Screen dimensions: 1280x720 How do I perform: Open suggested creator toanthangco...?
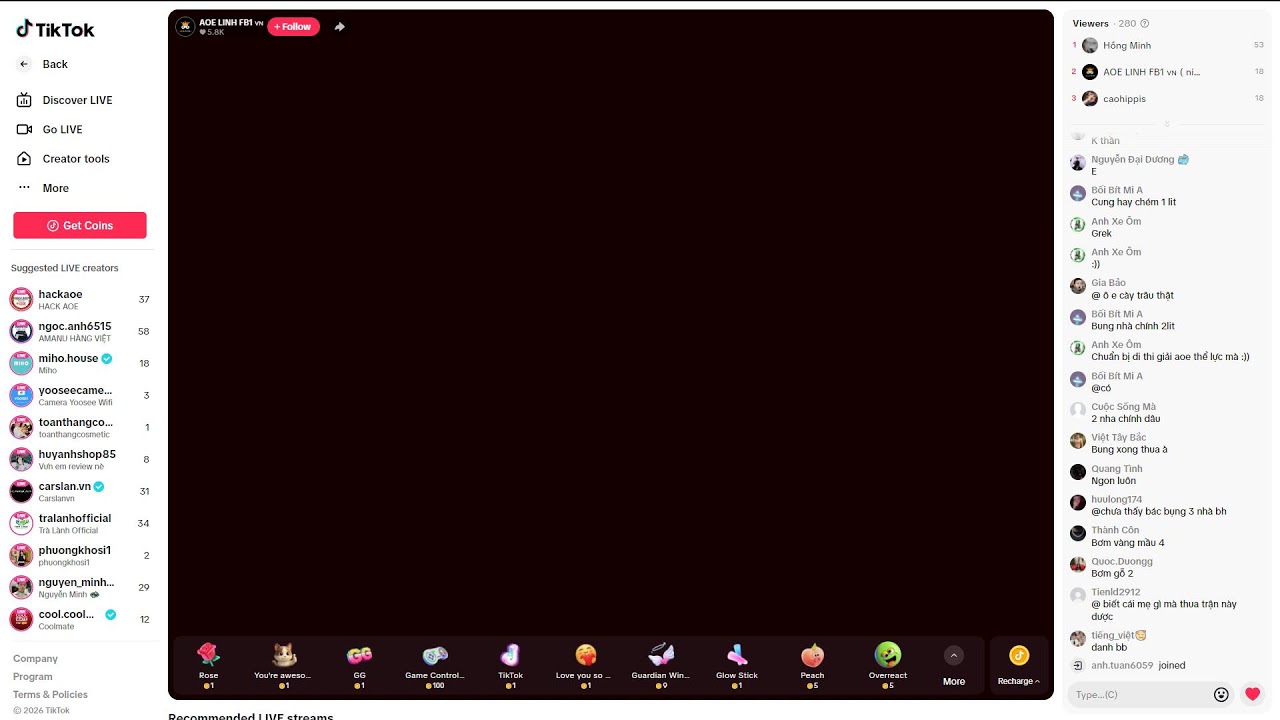(x=80, y=427)
